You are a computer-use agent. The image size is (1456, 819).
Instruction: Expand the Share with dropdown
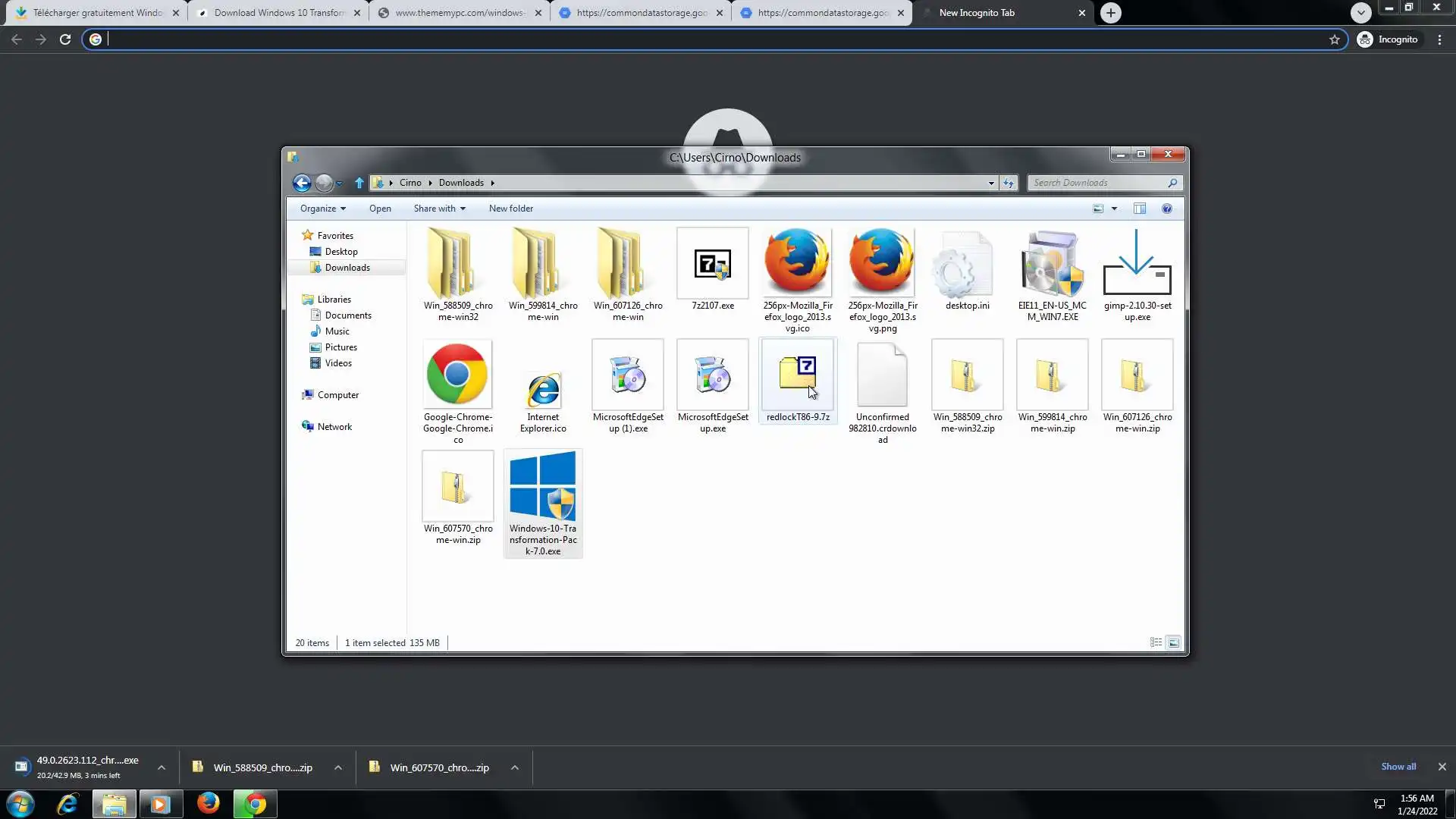tap(439, 209)
